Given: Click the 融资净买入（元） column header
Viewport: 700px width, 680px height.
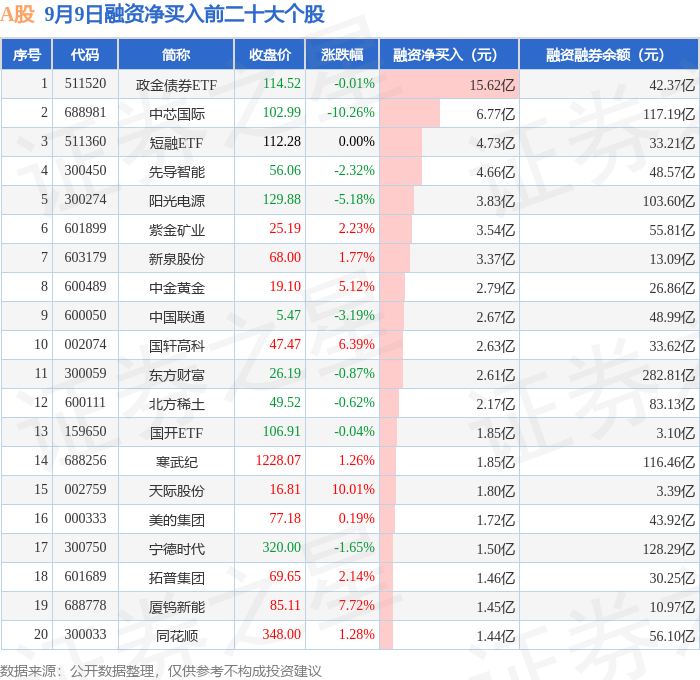Looking at the screenshot, I should tap(449, 55).
